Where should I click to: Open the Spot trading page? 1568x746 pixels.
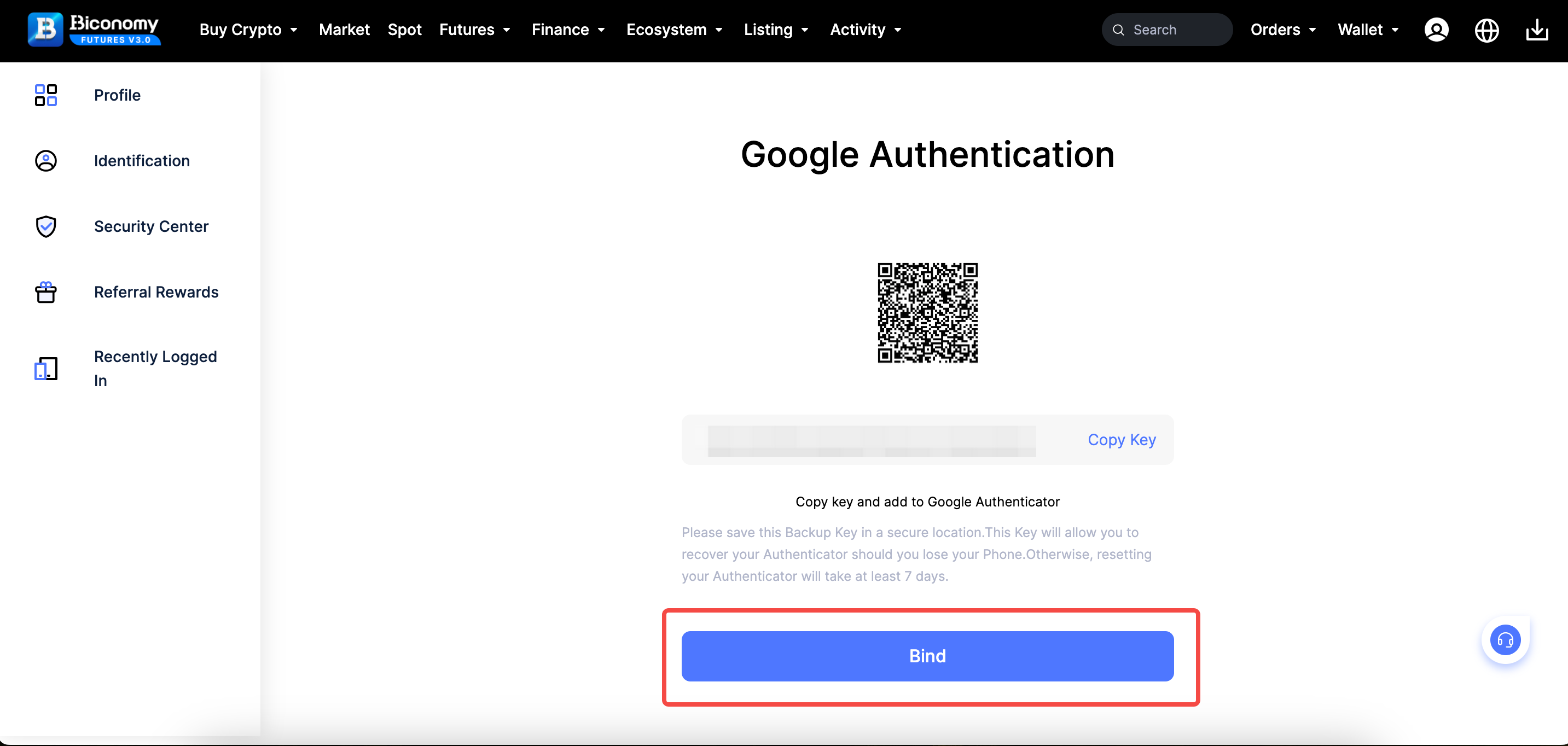point(404,30)
